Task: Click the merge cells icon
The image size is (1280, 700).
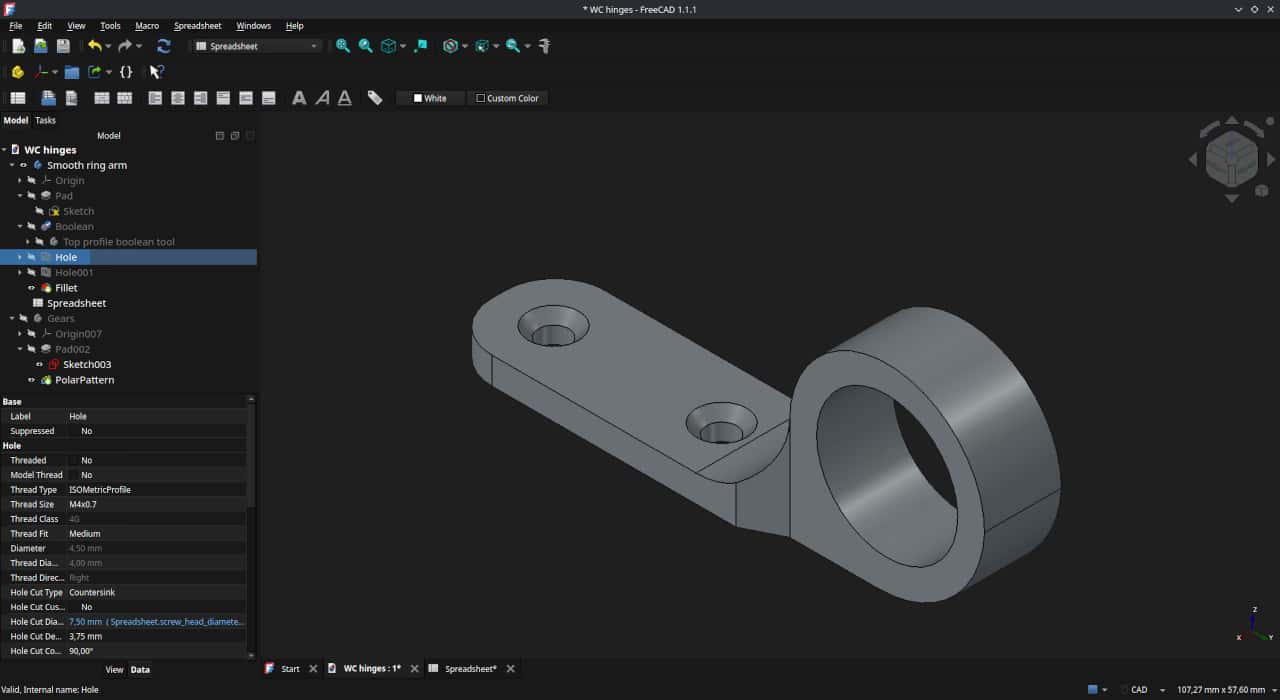Action: (x=102, y=98)
